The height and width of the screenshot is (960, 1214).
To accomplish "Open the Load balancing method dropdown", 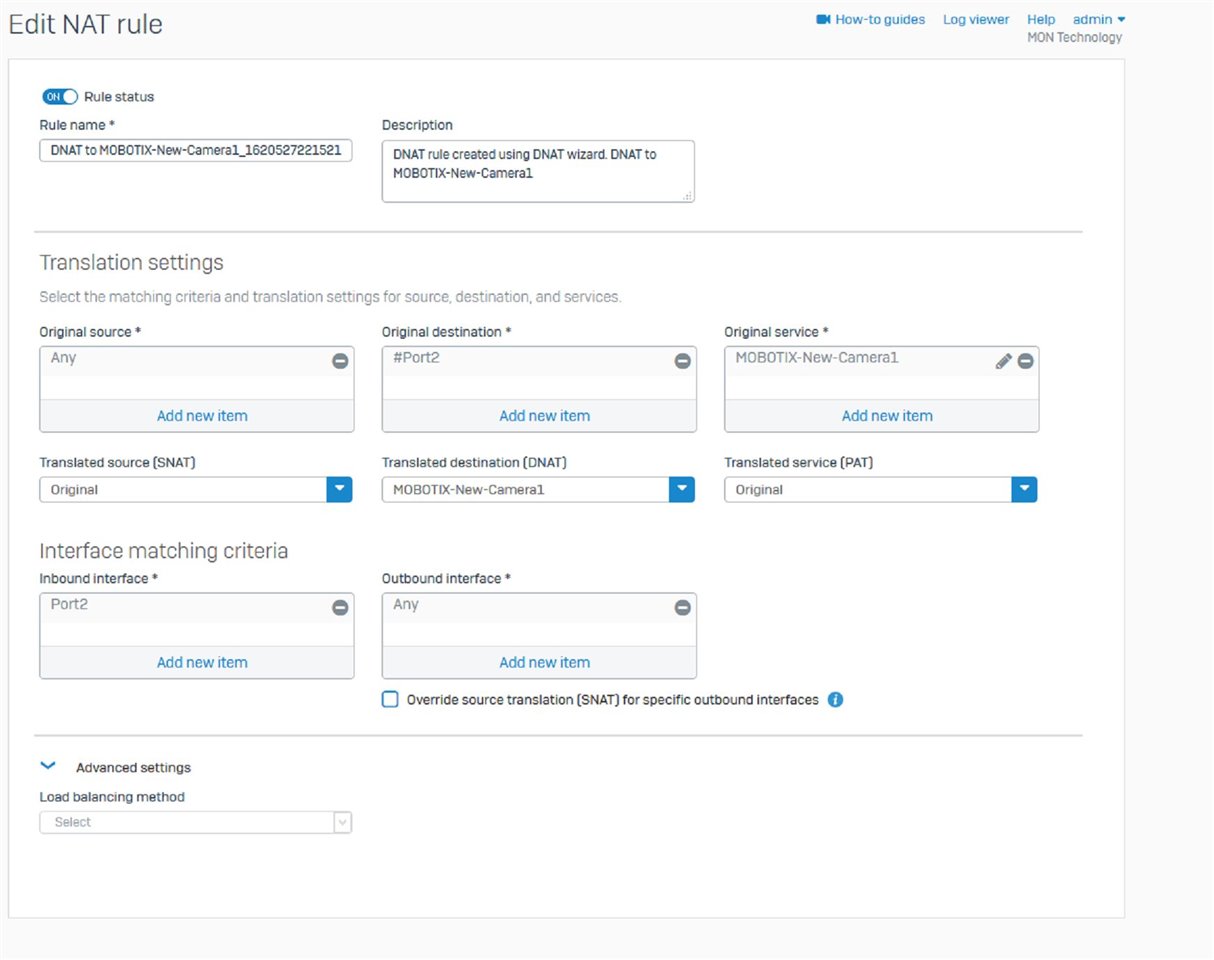I will coord(196,822).
